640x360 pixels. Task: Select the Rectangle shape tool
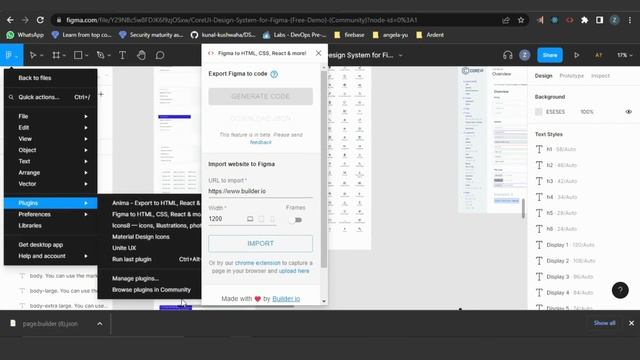(x=78, y=55)
